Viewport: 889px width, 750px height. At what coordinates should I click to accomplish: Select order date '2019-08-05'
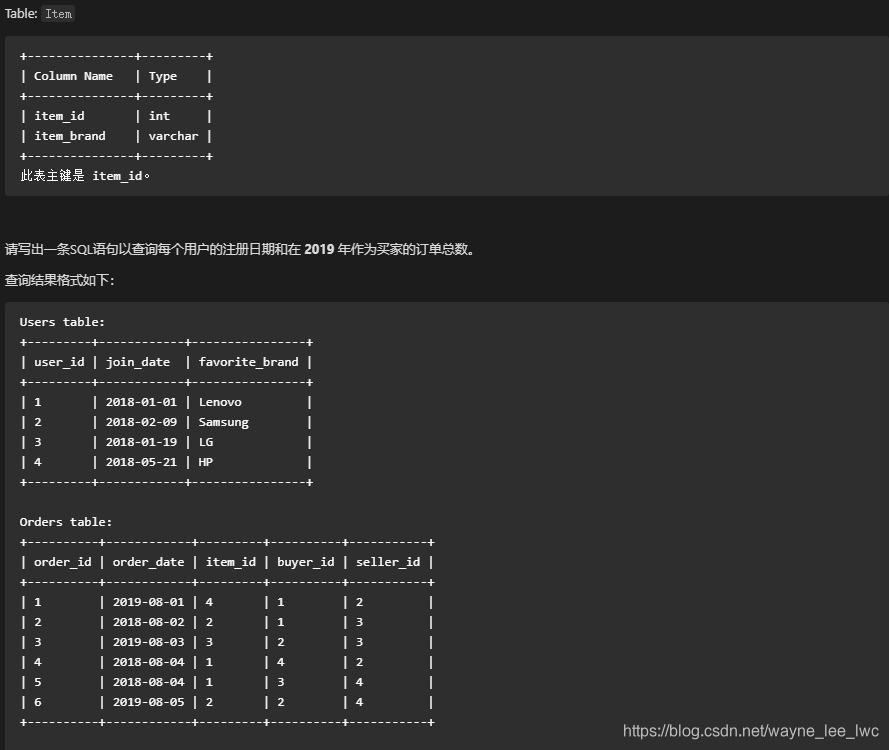click(149, 702)
